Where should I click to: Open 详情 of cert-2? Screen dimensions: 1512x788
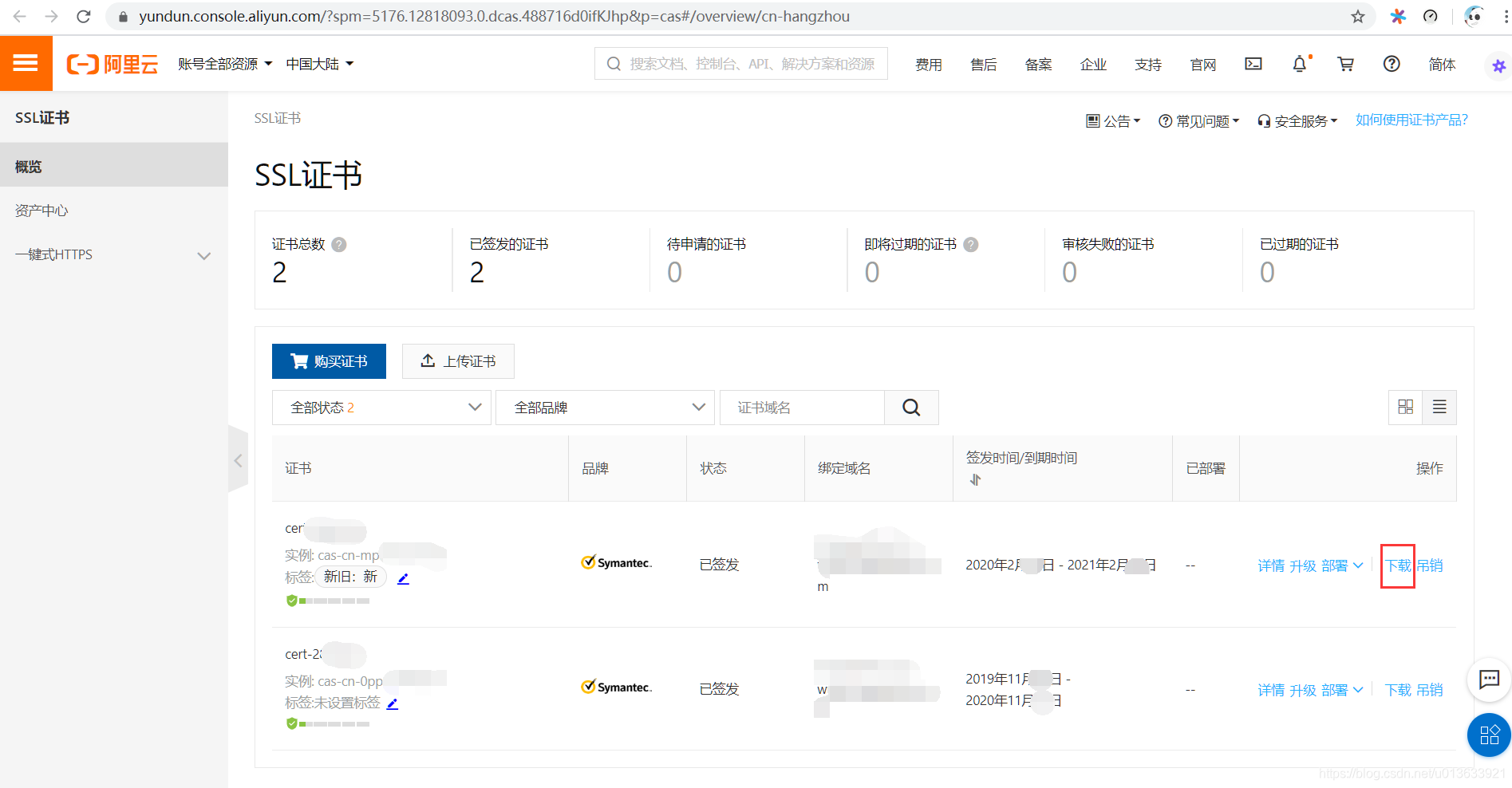(1271, 690)
